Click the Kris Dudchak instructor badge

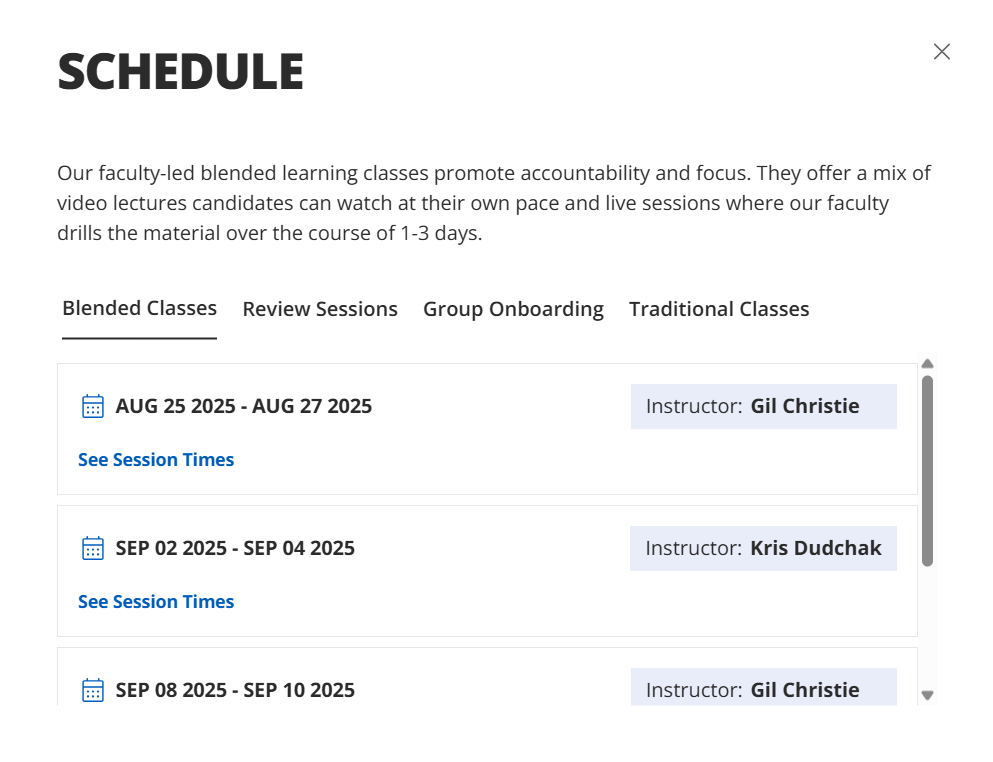763,548
